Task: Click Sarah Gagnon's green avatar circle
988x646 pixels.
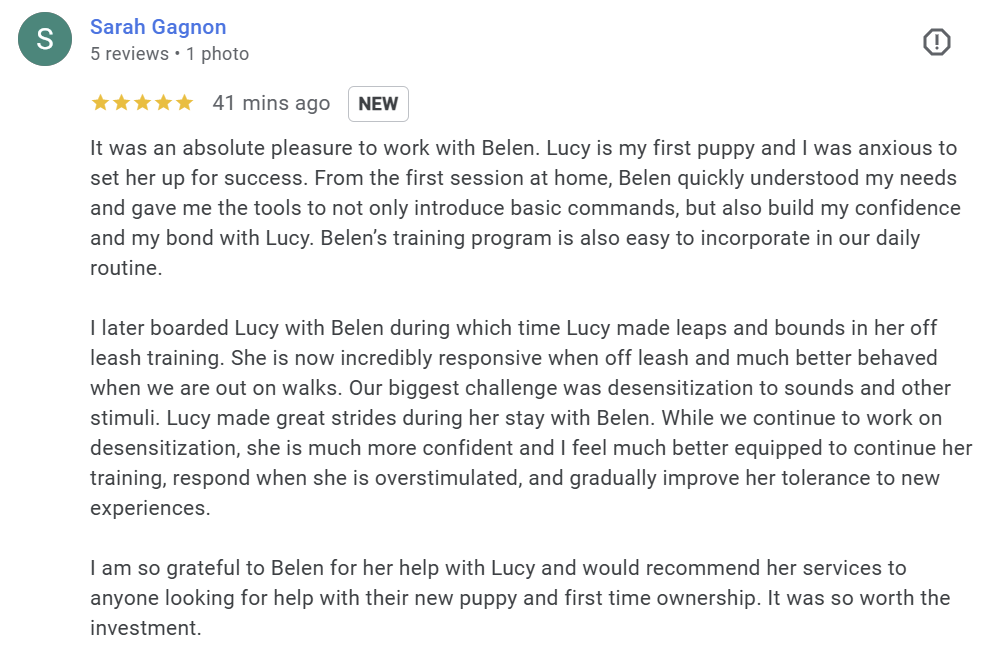Action: (44, 38)
